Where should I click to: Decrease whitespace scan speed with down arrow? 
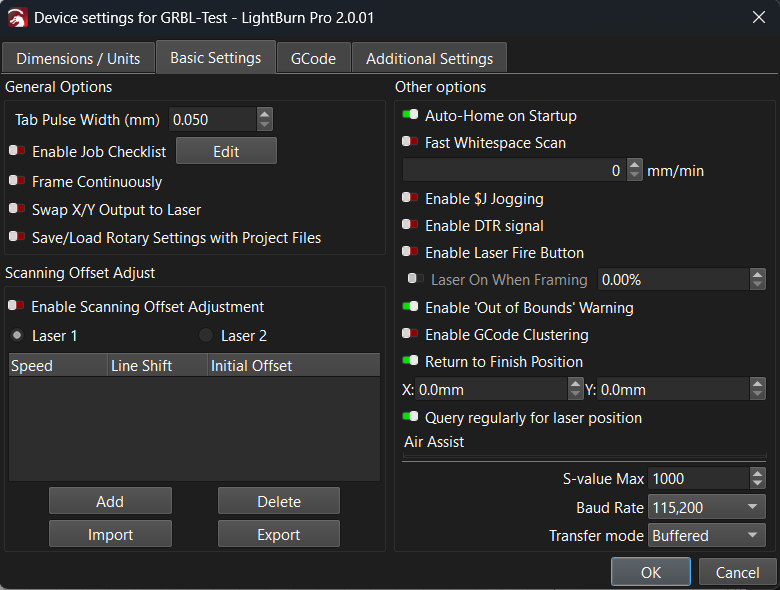(x=634, y=176)
